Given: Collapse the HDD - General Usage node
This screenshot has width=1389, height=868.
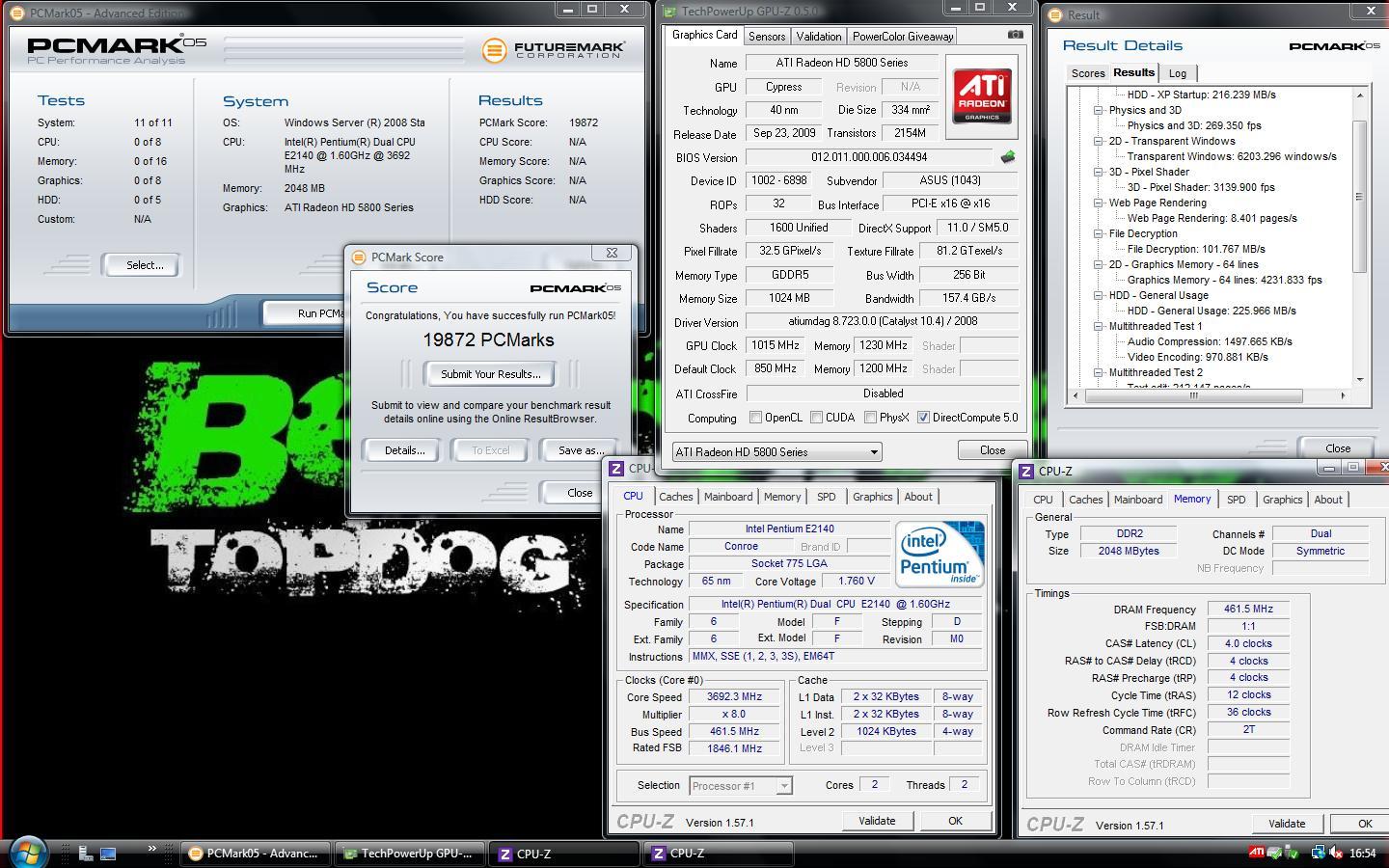Looking at the screenshot, I should pyautogui.click(x=1098, y=295).
